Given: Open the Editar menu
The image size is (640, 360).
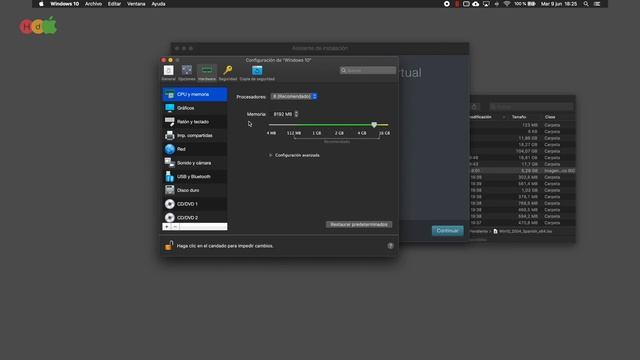Looking at the screenshot, I should tap(114, 4).
